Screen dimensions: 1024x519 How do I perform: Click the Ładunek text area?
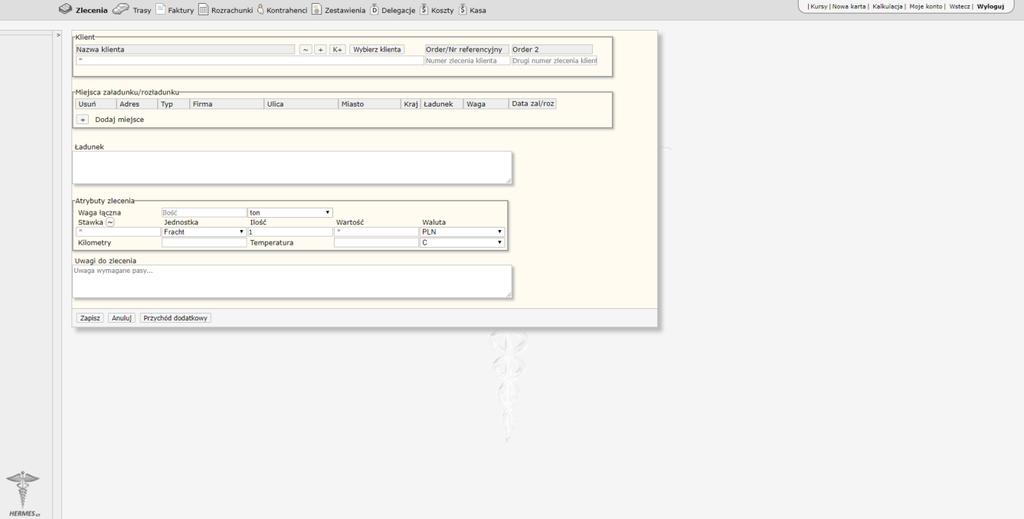click(x=292, y=168)
